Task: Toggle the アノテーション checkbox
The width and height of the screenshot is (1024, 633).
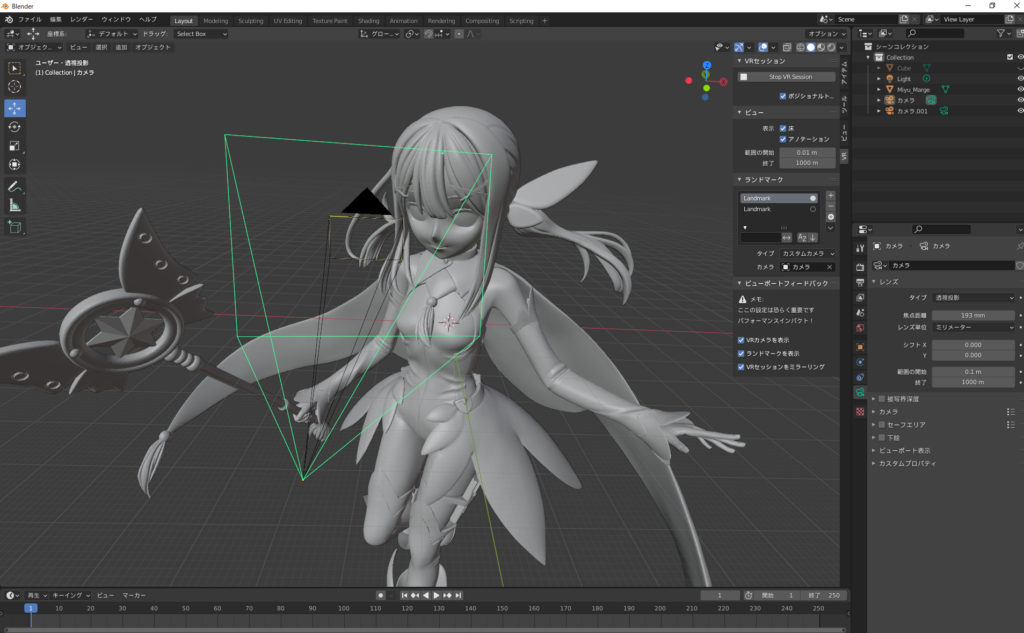Action: pos(783,139)
